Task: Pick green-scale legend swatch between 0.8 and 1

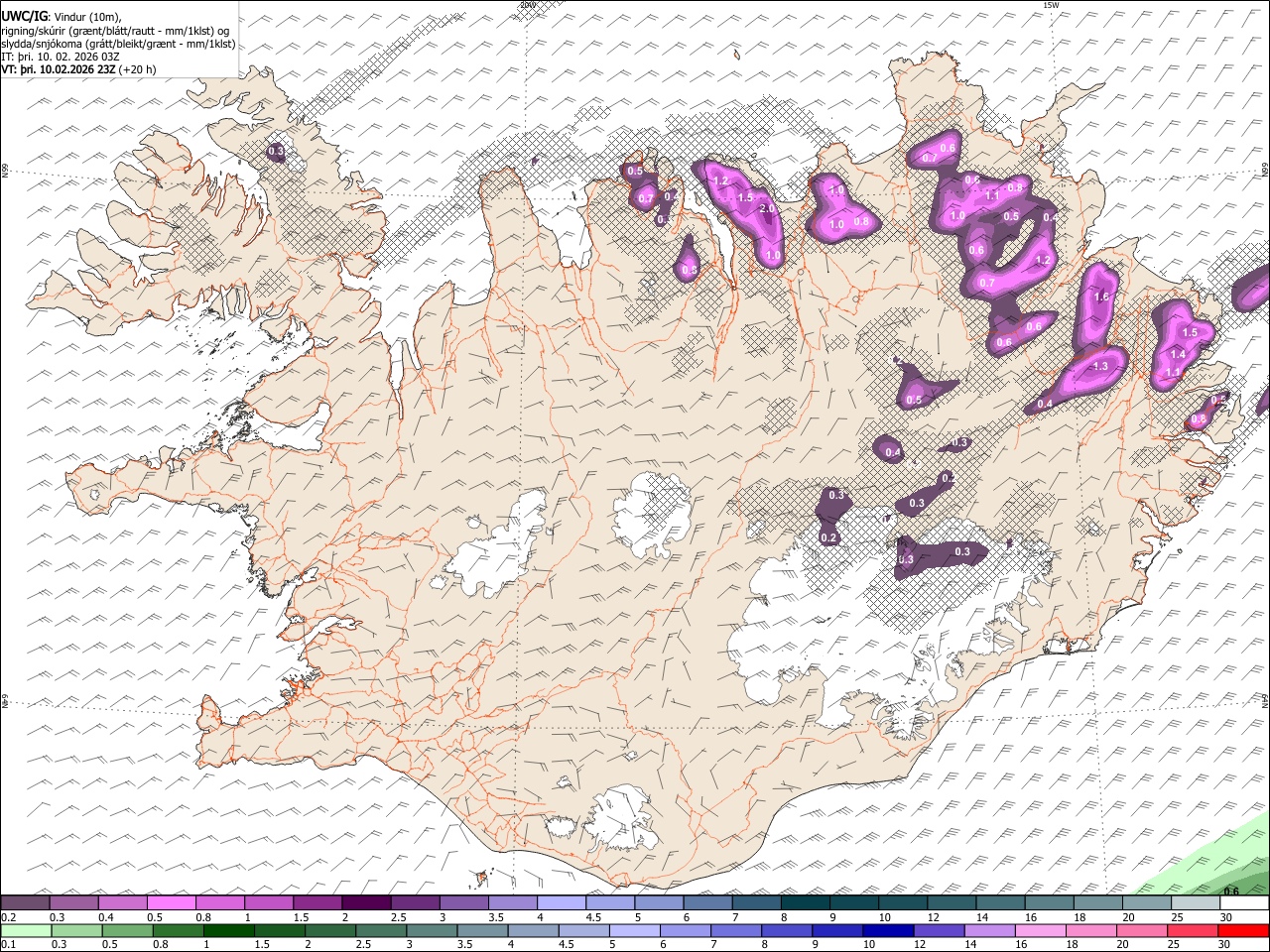Action: pos(178,931)
